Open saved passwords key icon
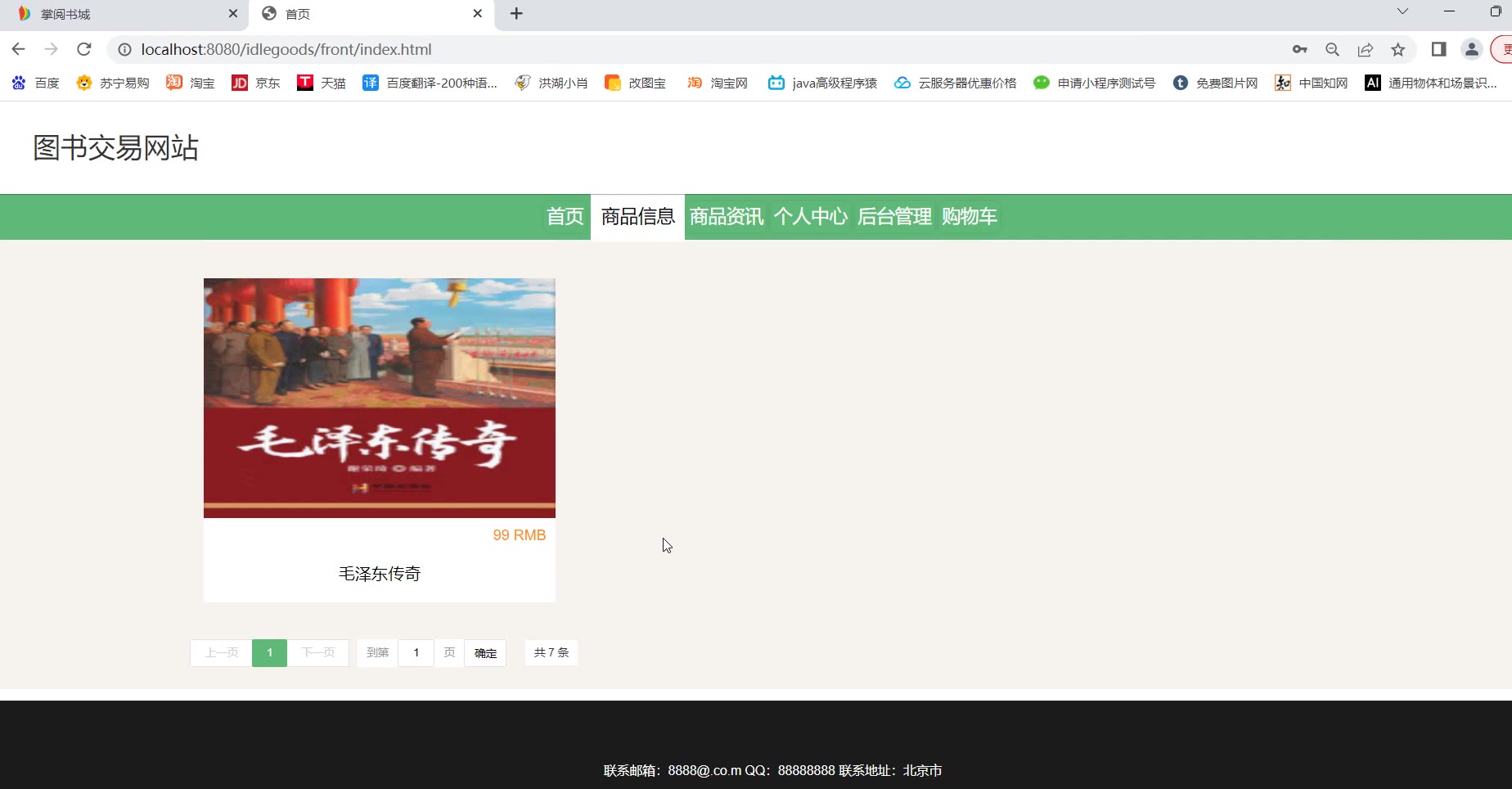Viewport: 1512px width, 789px height. pos(1300,49)
